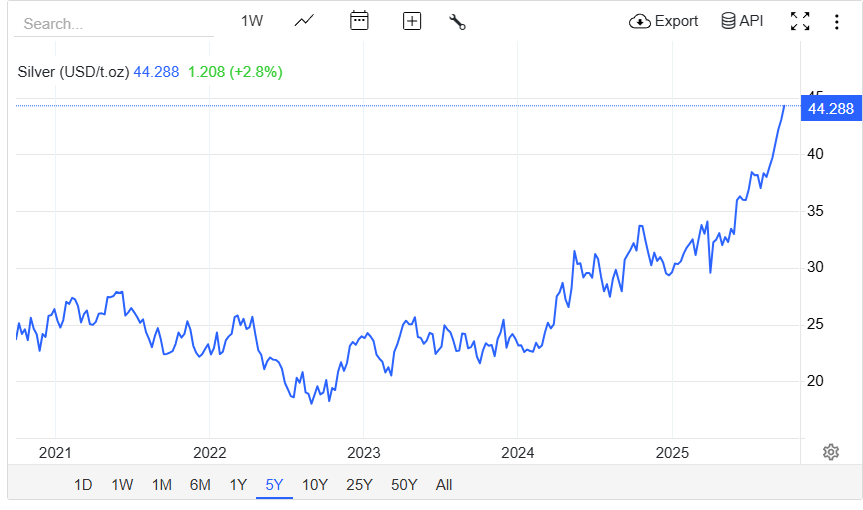Click the Export cloud download button
The height and width of the screenshot is (510, 863).
663,21
